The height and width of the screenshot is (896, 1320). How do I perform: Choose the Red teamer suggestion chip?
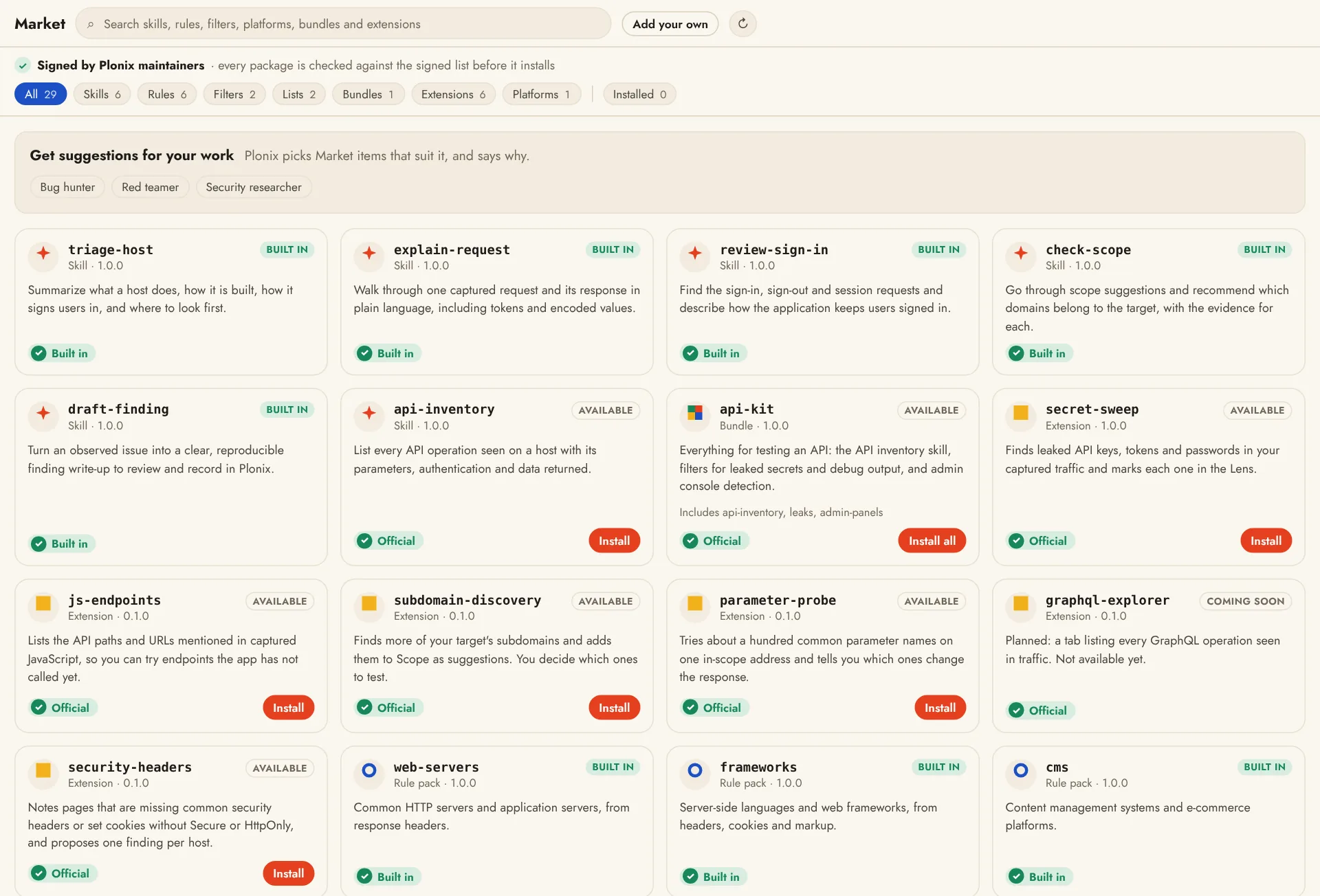pos(150,187)
